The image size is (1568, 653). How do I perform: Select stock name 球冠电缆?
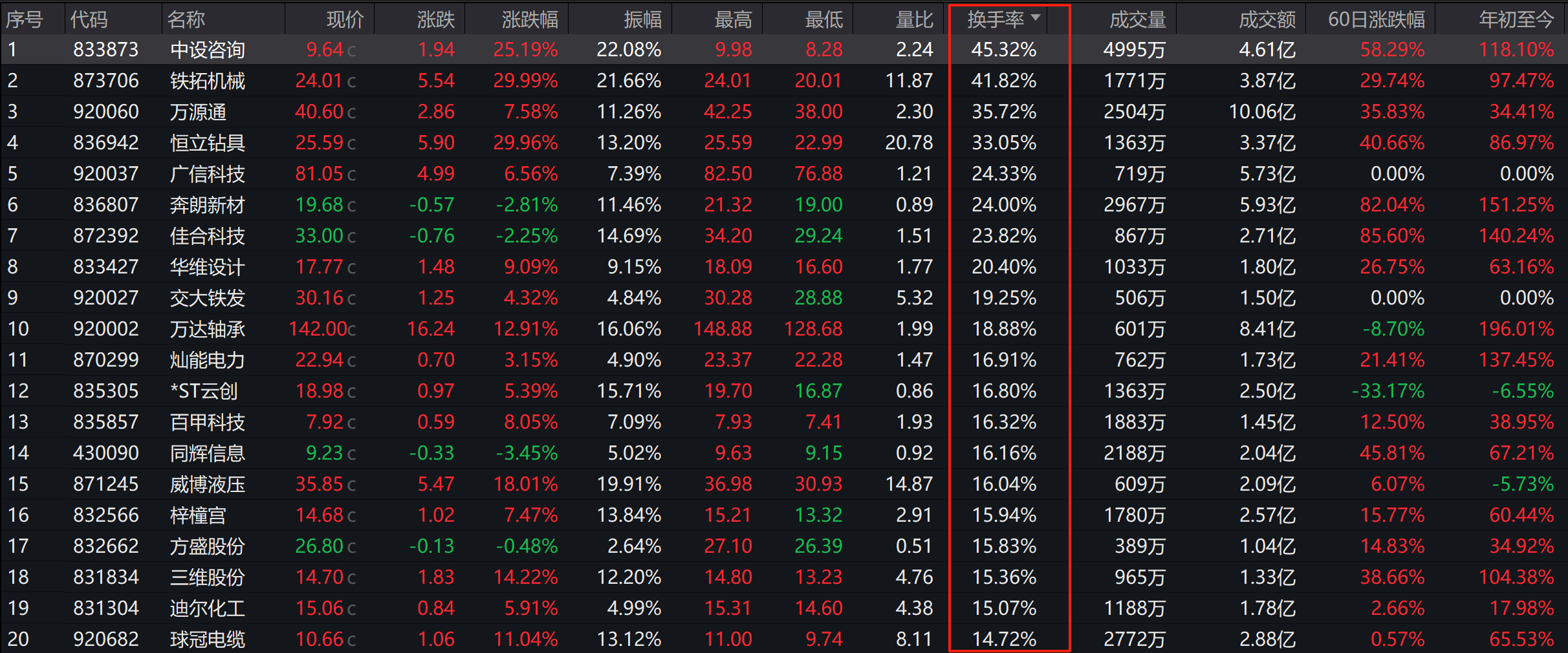tap(208, 639)
